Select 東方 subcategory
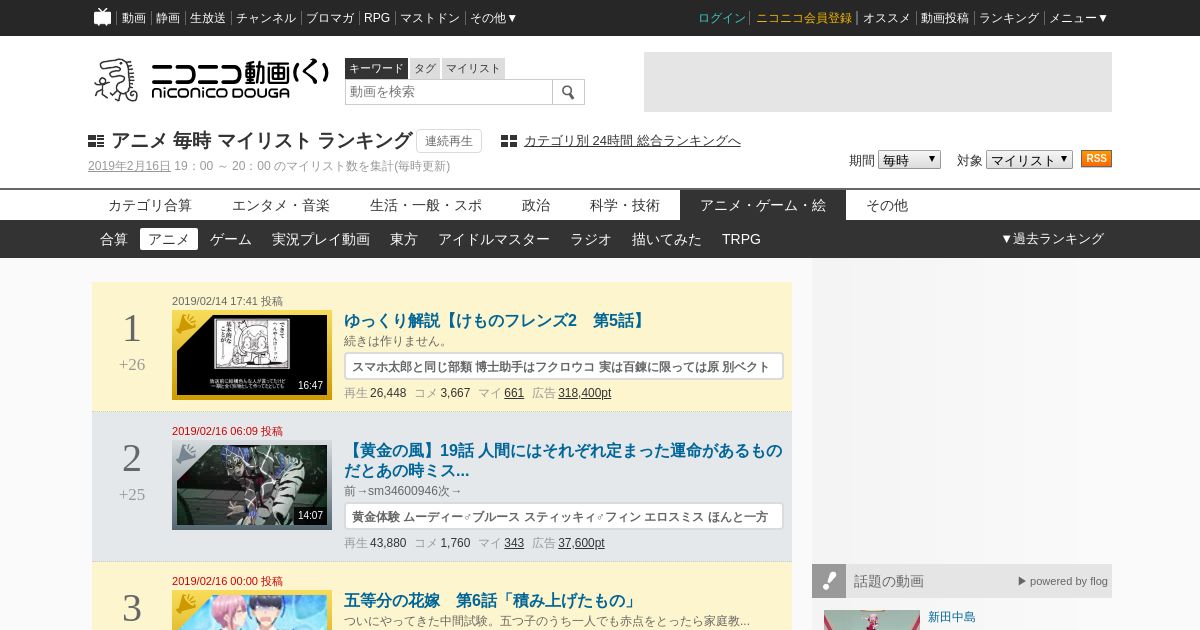The image size is (1200, 630). click(404, 239)
